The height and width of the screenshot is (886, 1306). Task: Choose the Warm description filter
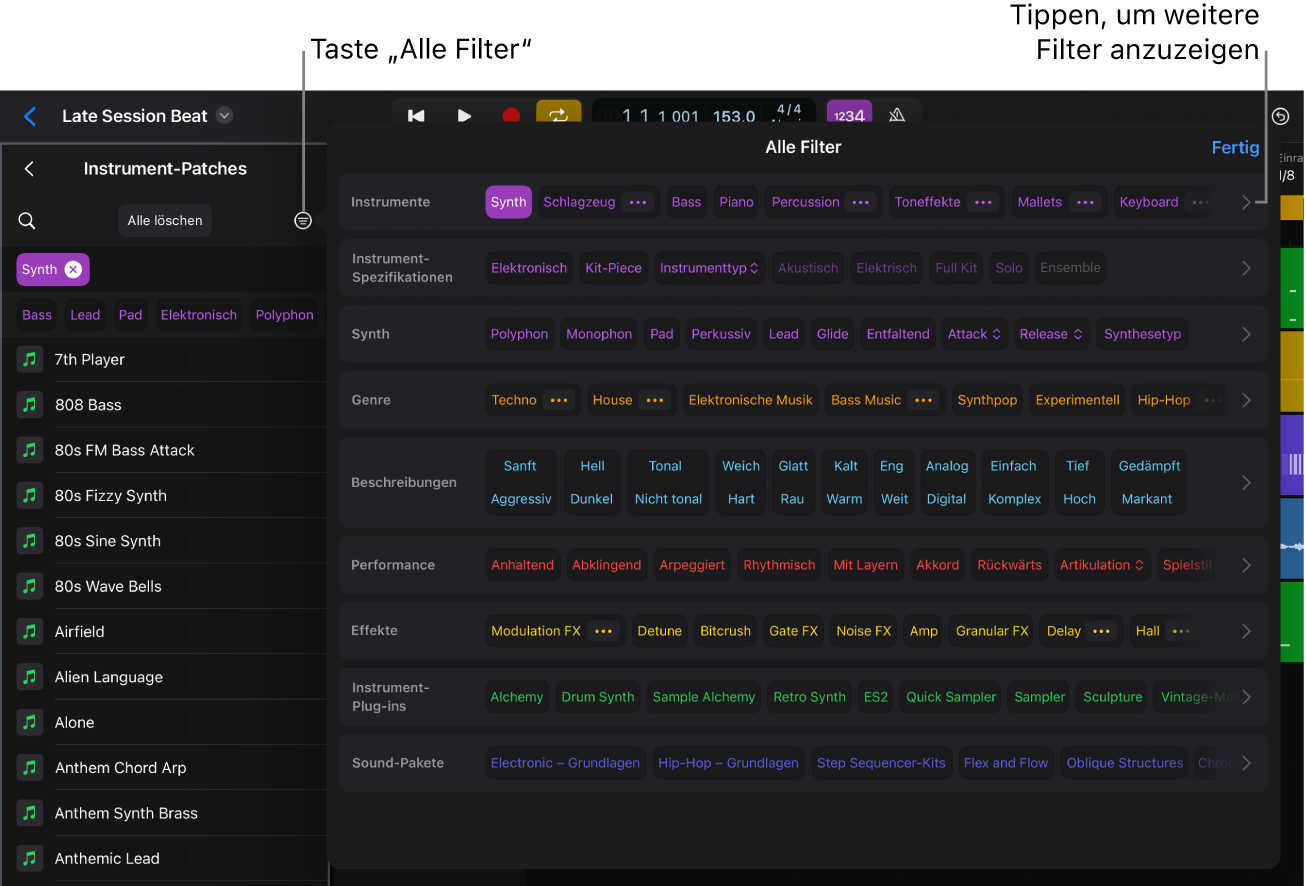click(844, 499)
